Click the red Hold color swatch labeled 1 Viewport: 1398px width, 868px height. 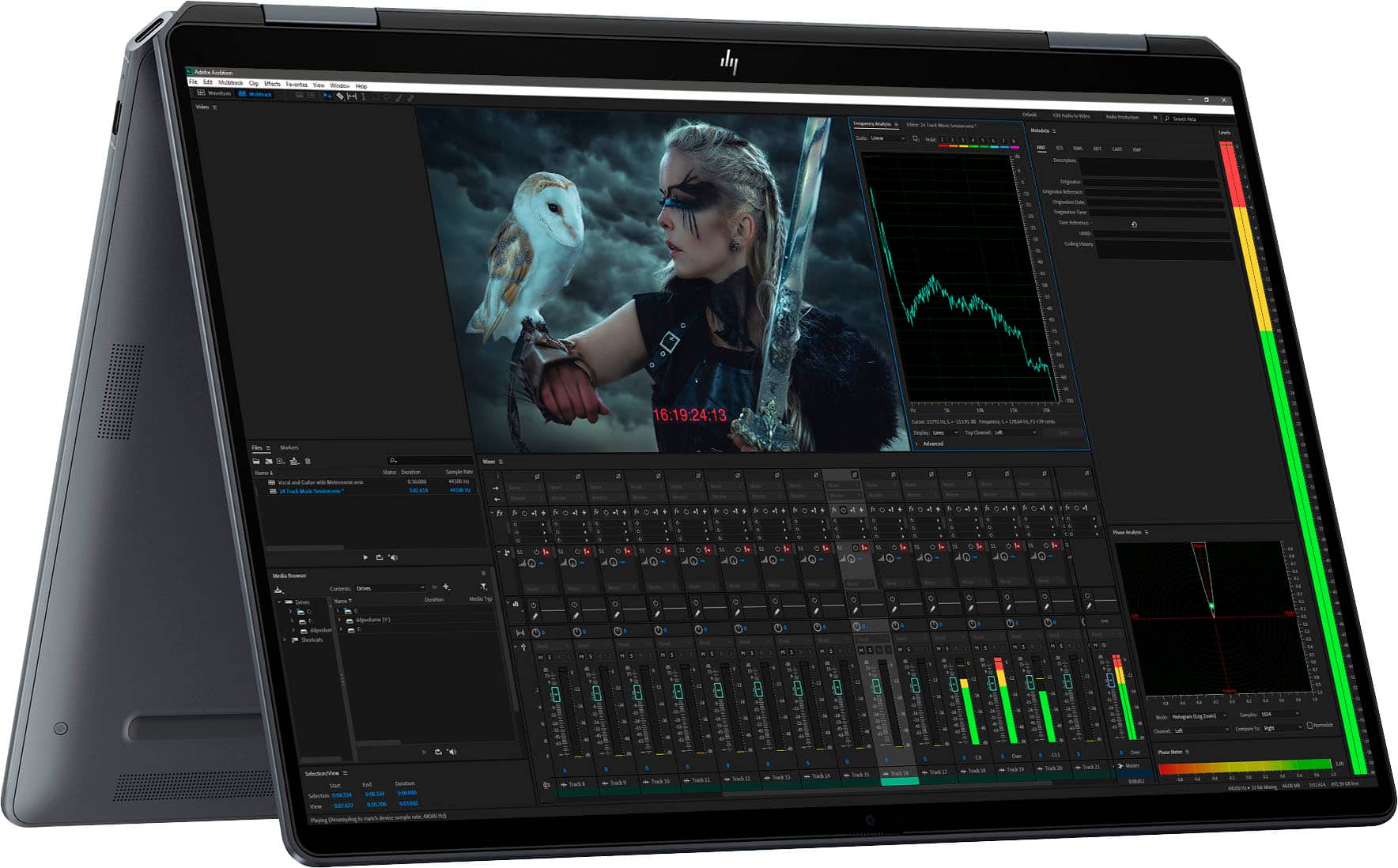[943, 145]
